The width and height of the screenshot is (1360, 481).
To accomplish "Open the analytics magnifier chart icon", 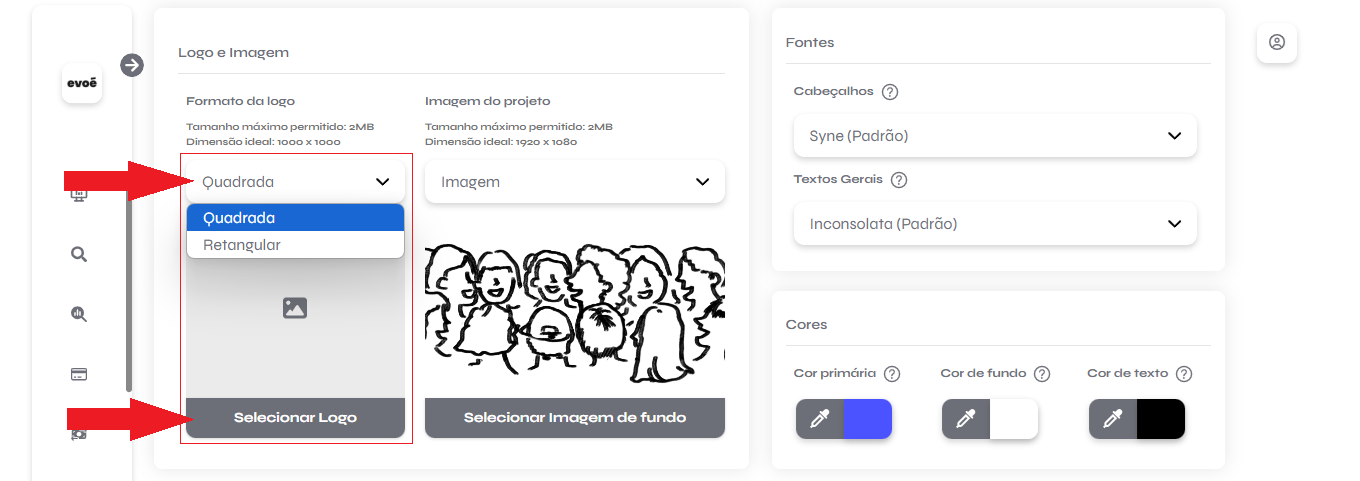I will pyautogui.click(x=79, y=314).
